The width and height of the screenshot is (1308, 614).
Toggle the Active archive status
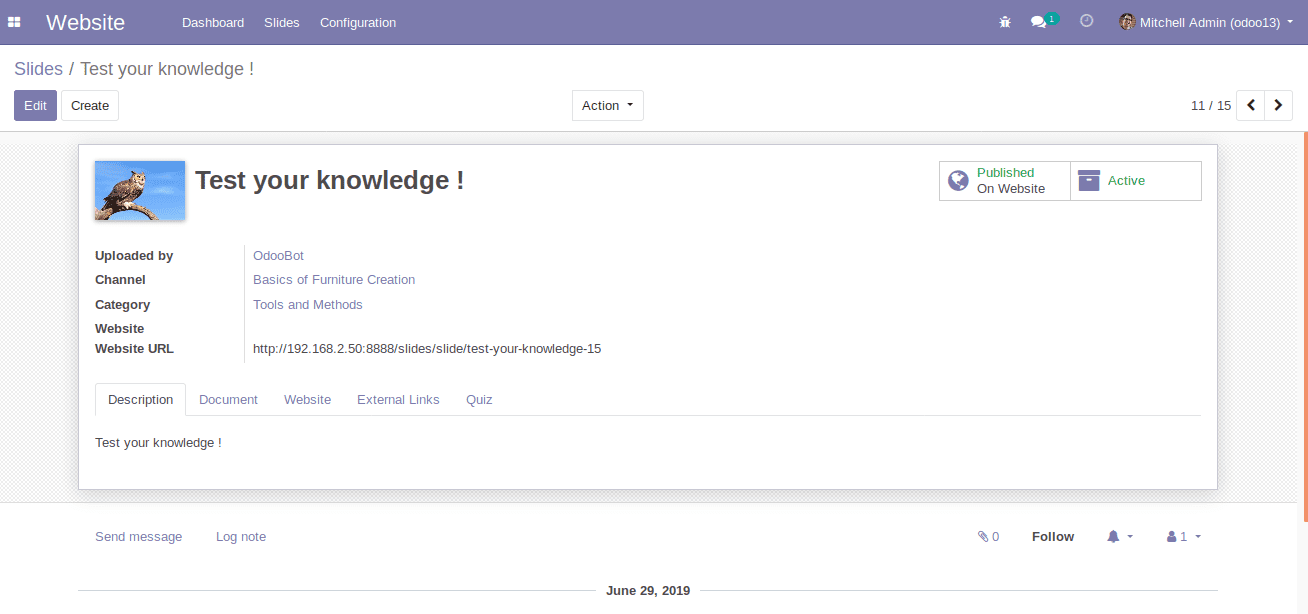1136,181
